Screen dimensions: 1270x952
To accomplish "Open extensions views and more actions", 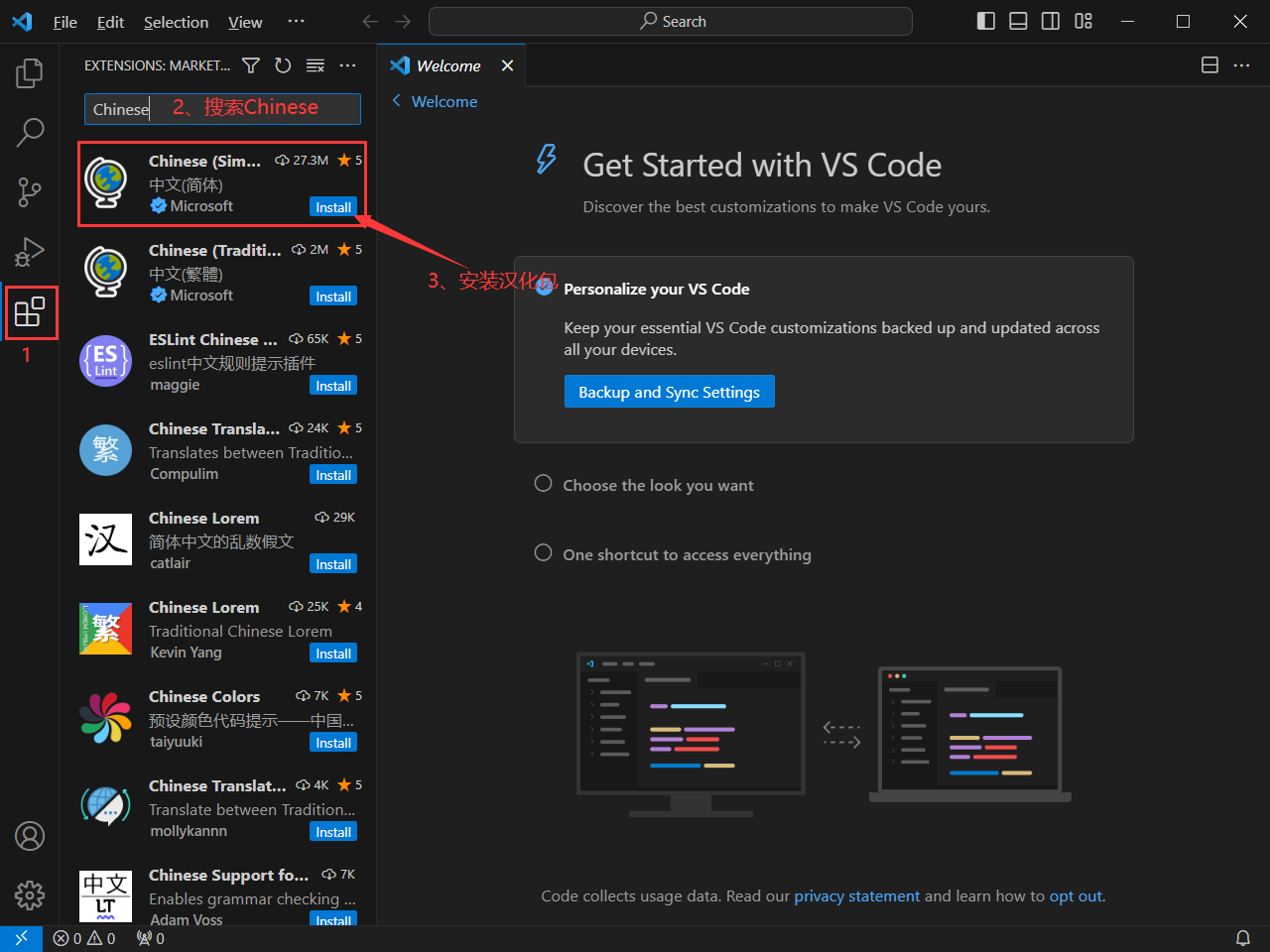I will [347, 65].
